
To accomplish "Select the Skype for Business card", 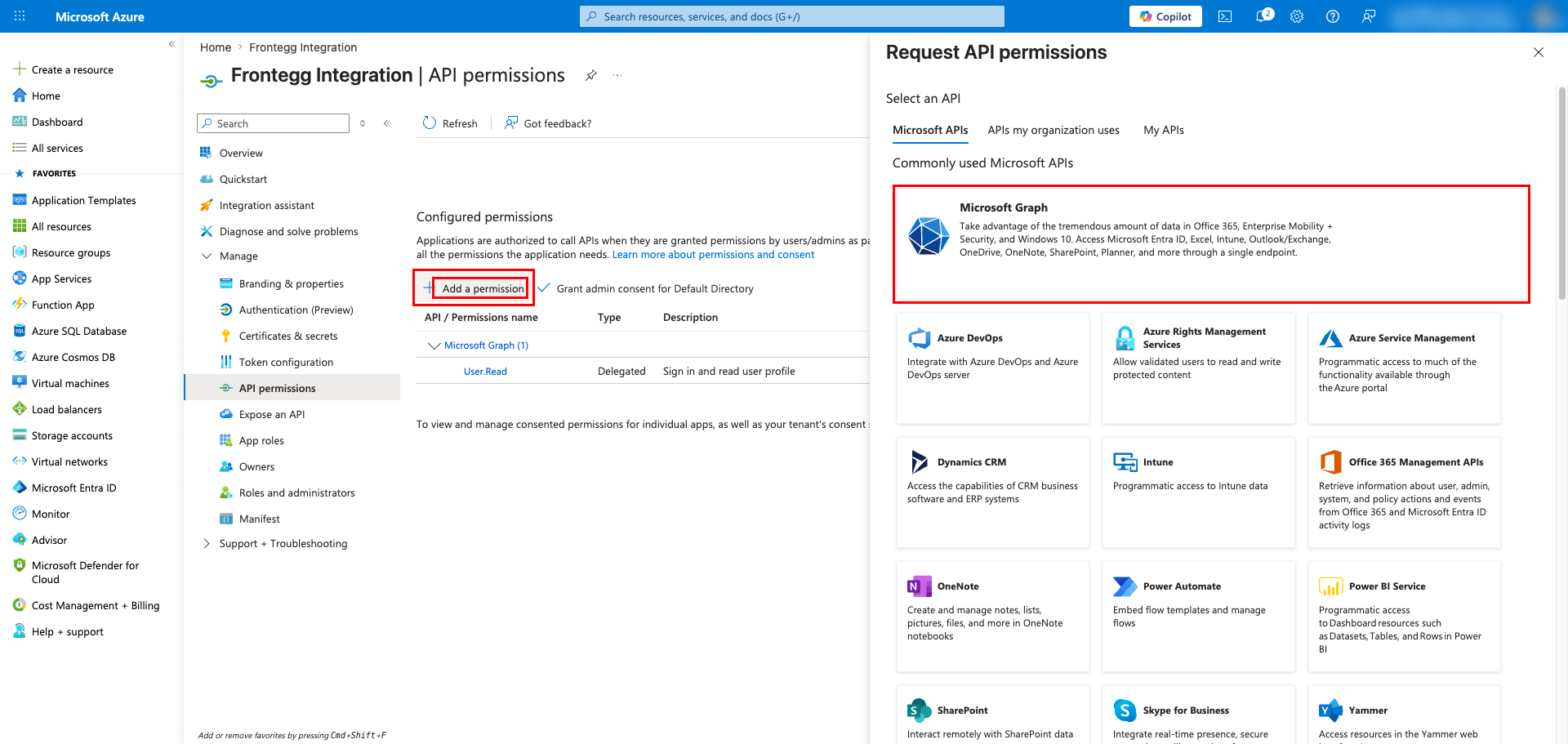I will (x=1199, y=715).
